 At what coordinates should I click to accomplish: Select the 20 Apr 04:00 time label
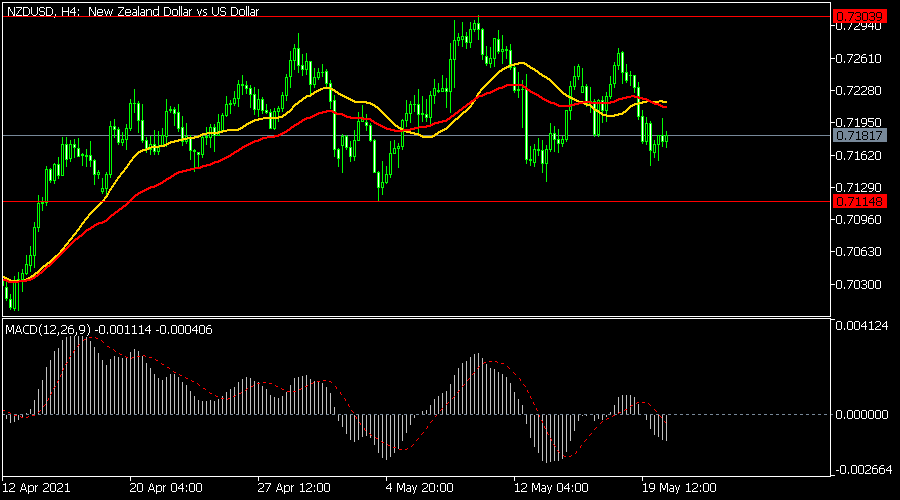pos(167,489)
